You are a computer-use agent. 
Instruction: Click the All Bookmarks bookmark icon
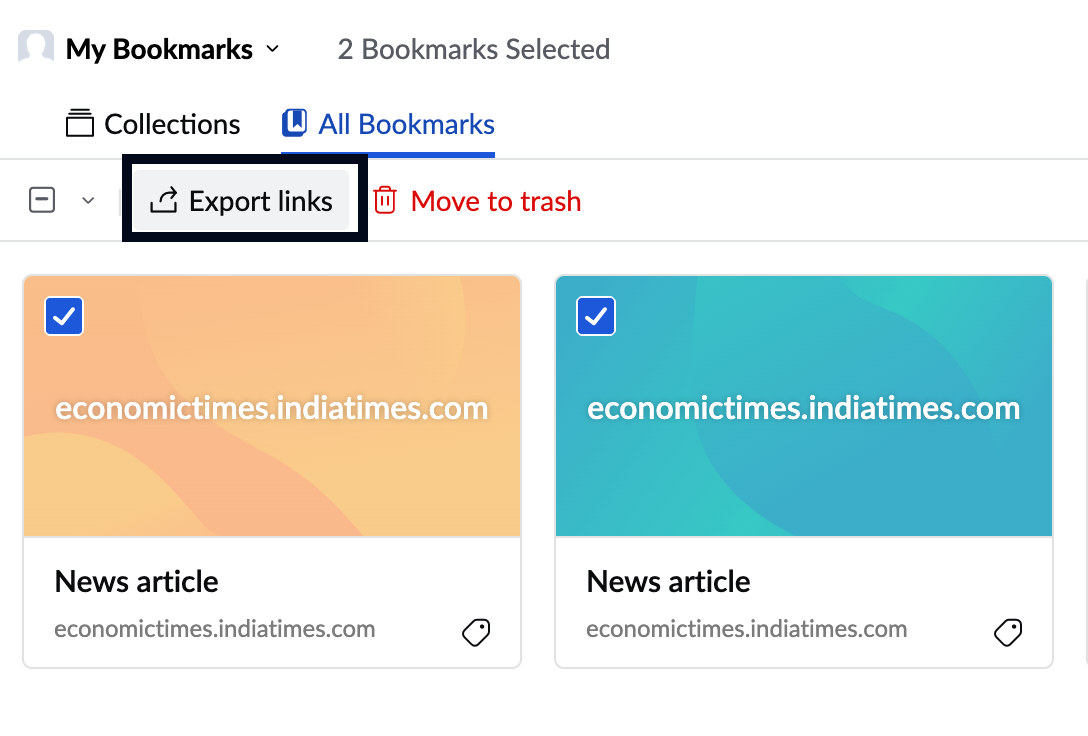[294, 123]
